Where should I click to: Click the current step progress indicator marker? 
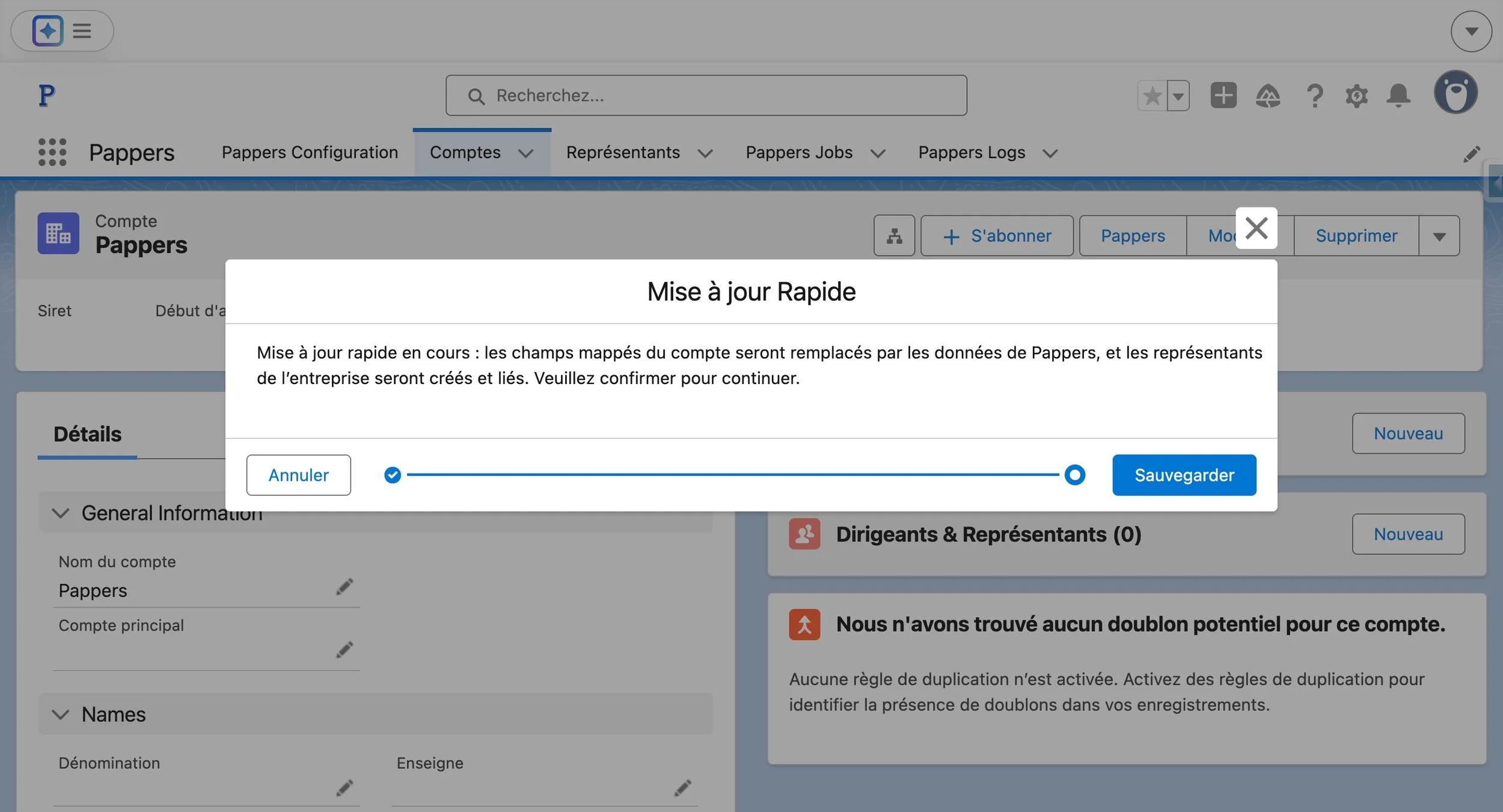click(x=1074, y=475)
